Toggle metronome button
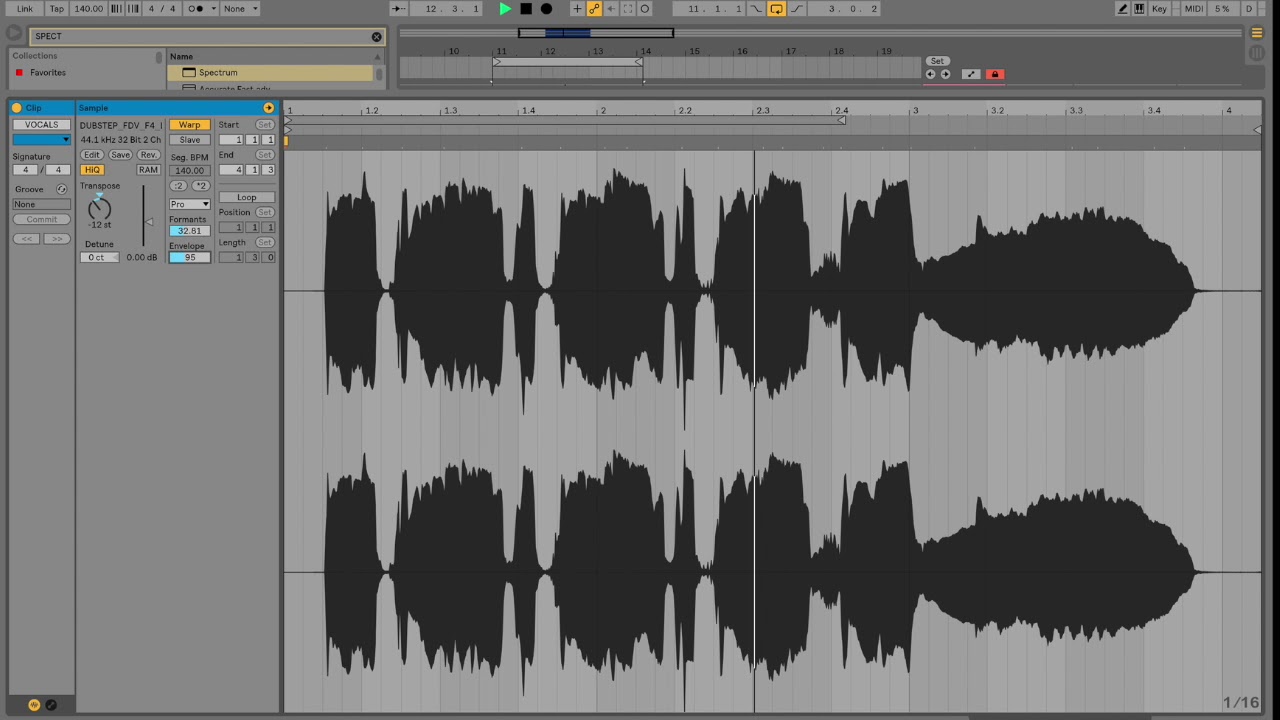1280x720 pixels. (x=197, y=9)
